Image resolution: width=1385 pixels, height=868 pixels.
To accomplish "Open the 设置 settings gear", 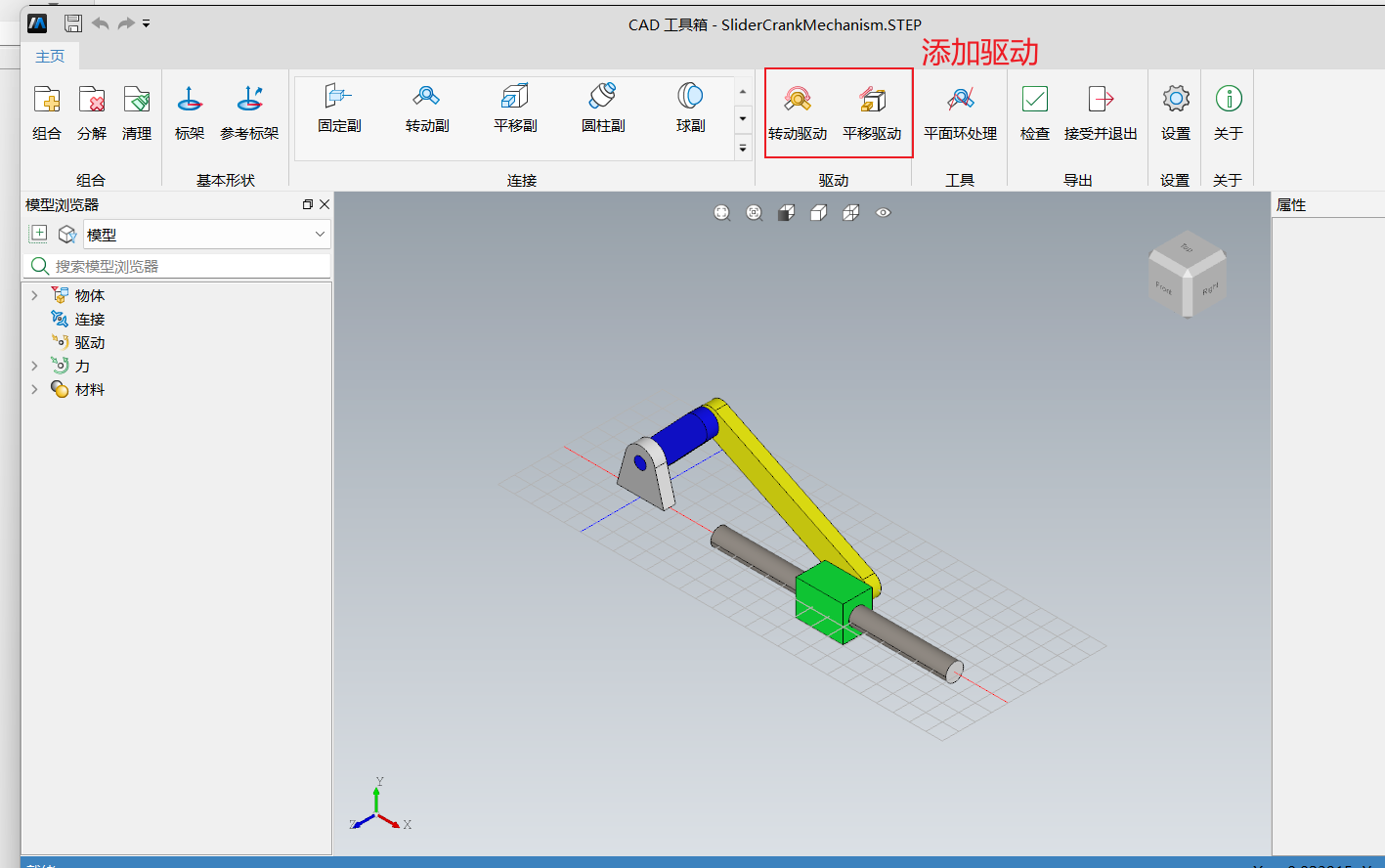I will (1176, 112).
